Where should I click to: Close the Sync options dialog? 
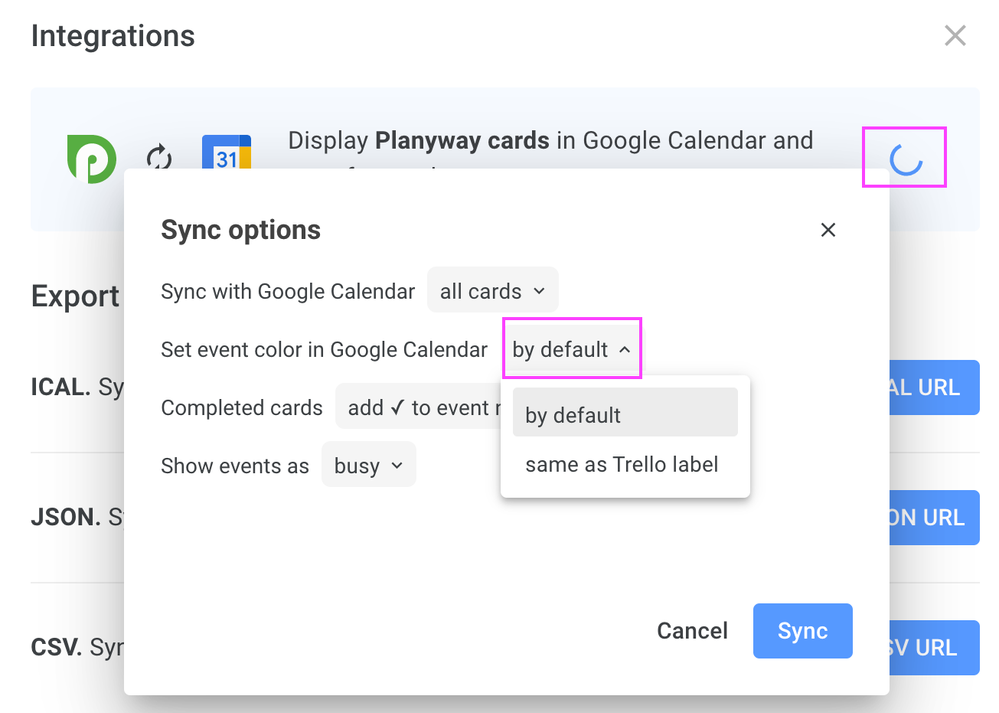(x=828, y=230)
